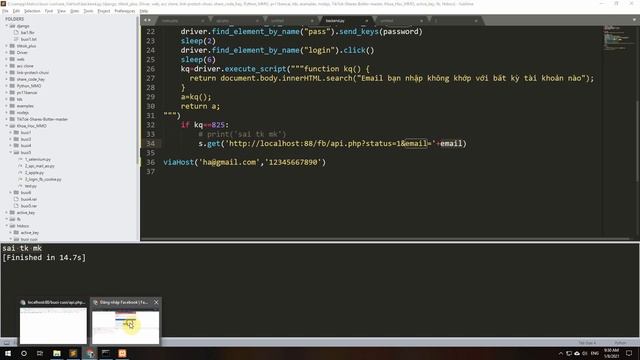Select the nodejs folder
The image size is (640, 360).
pyautogui.click(x=22, y=112)
